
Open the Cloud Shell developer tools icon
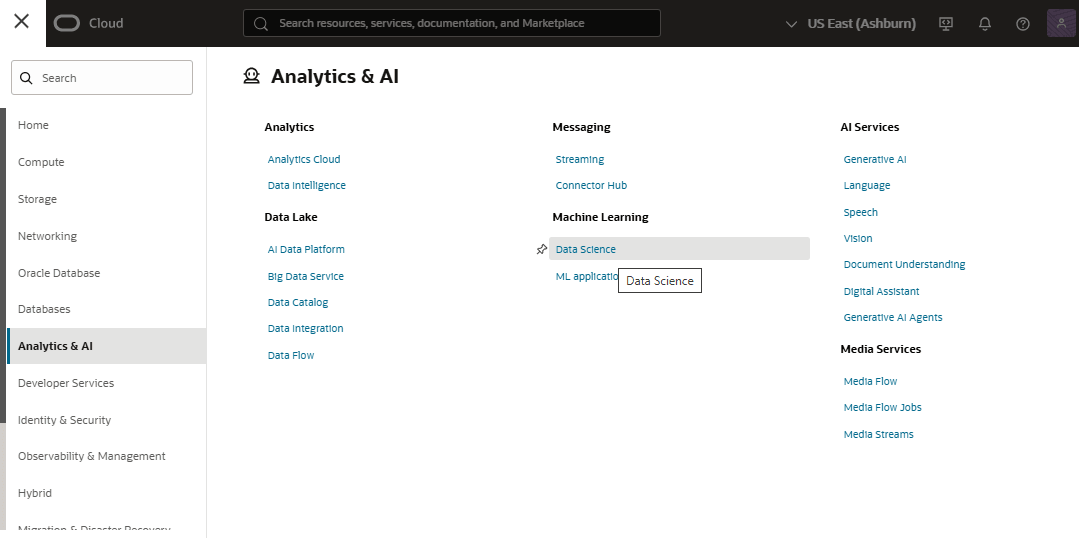point(946,23)
